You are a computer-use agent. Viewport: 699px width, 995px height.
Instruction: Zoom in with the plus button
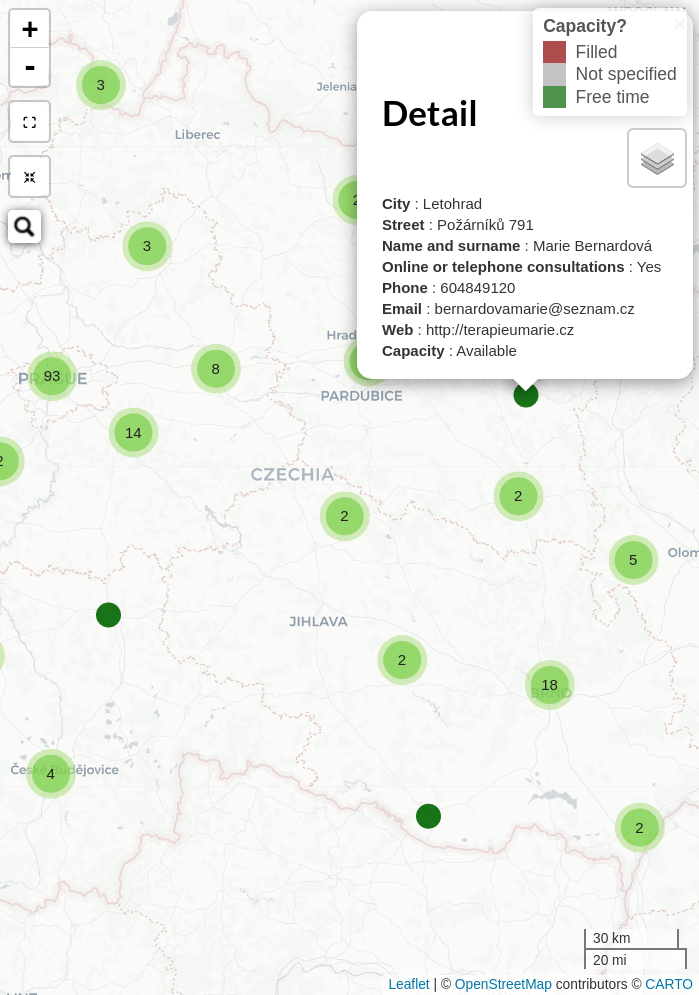coord(29,29)
